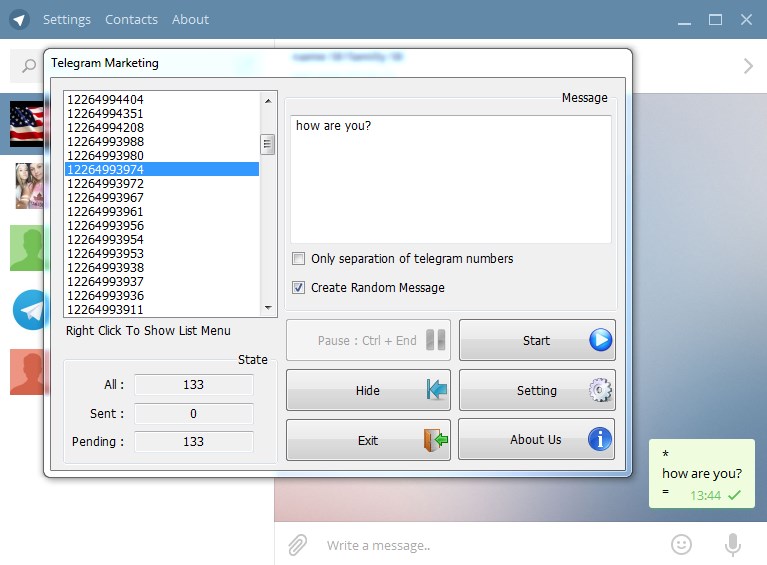
Task: Click the number list scrollbar thumb
Action: tap(267, 144)
